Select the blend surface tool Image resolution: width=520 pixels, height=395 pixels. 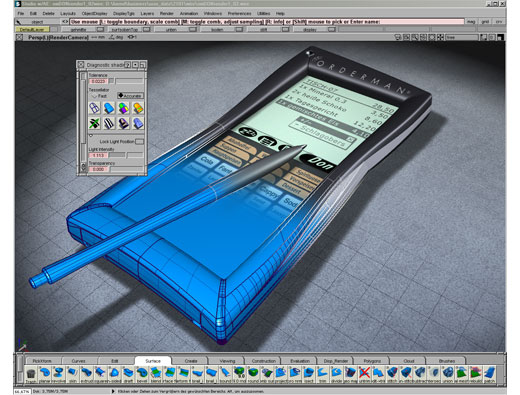156,374
